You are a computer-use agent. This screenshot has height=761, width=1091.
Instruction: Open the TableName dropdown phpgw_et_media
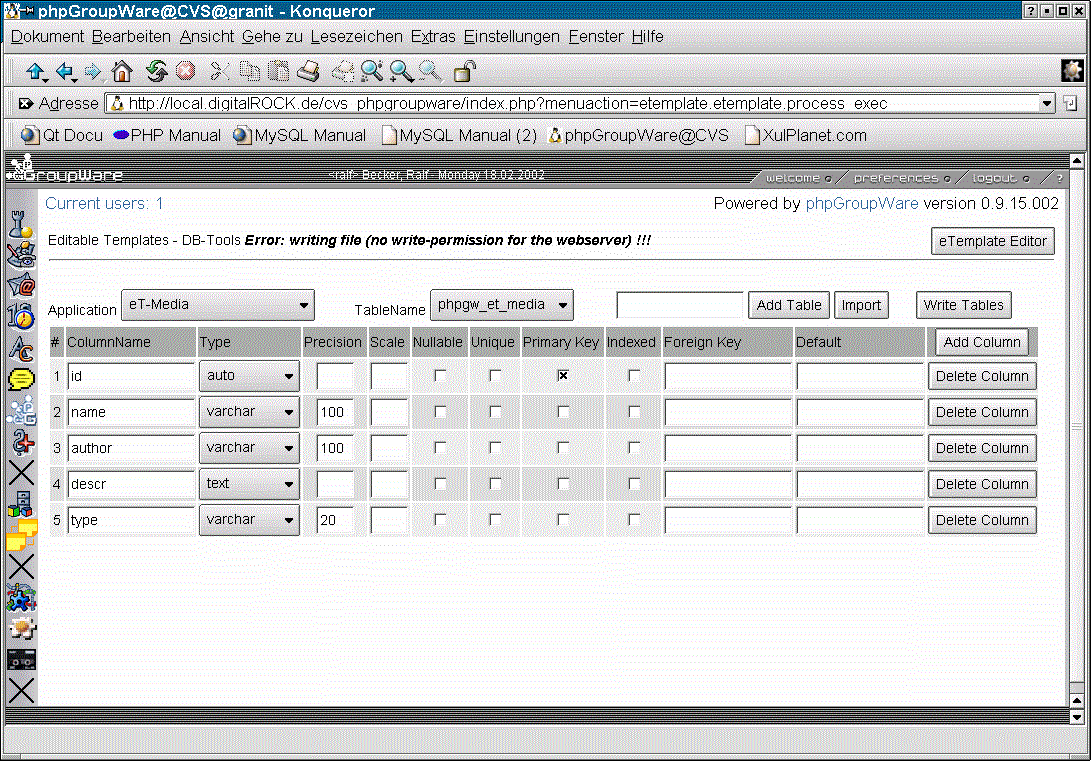(x=502, y=305)
